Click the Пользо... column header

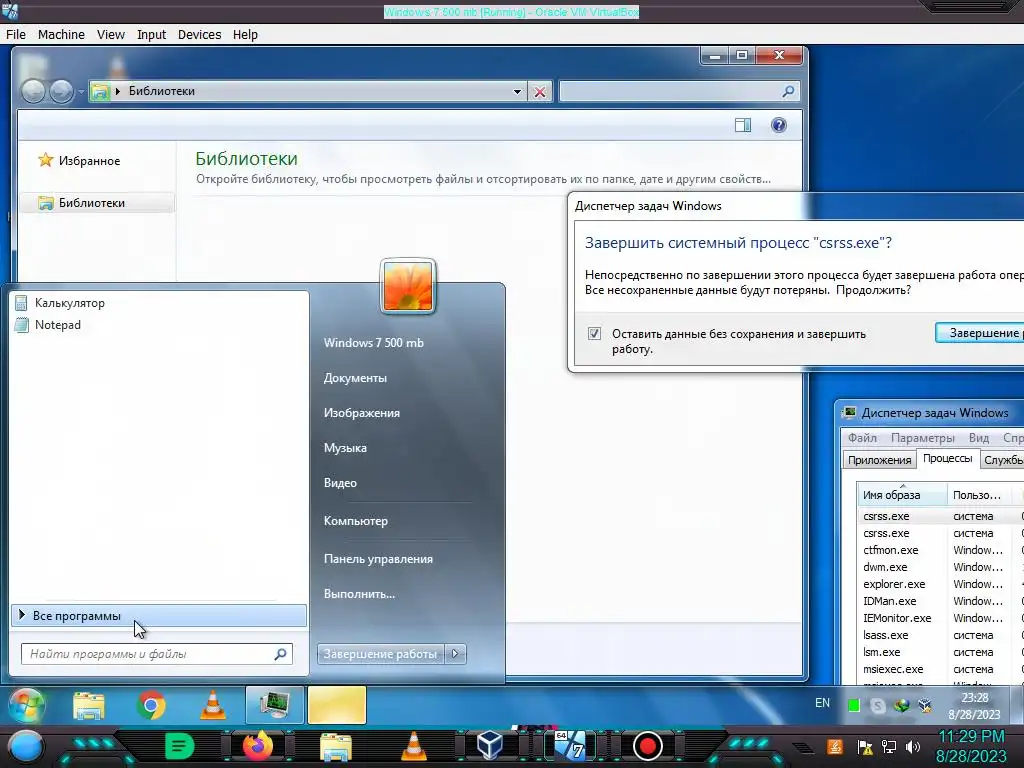click(980, 495)
